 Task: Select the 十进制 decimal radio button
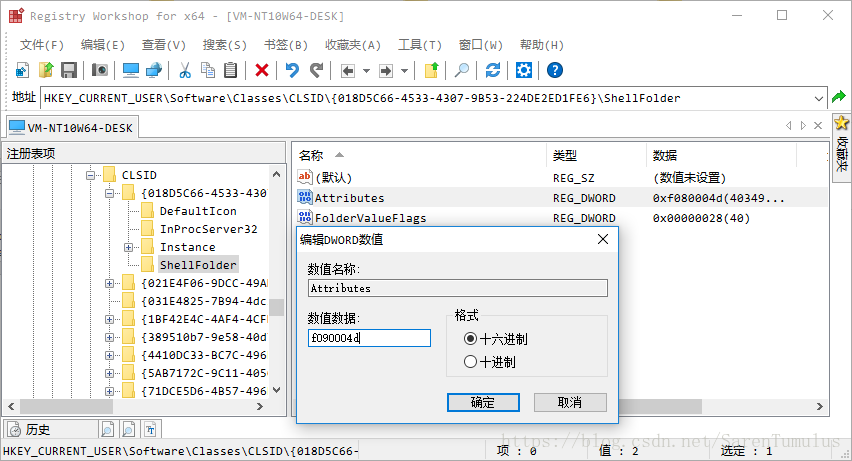(471, 362)
